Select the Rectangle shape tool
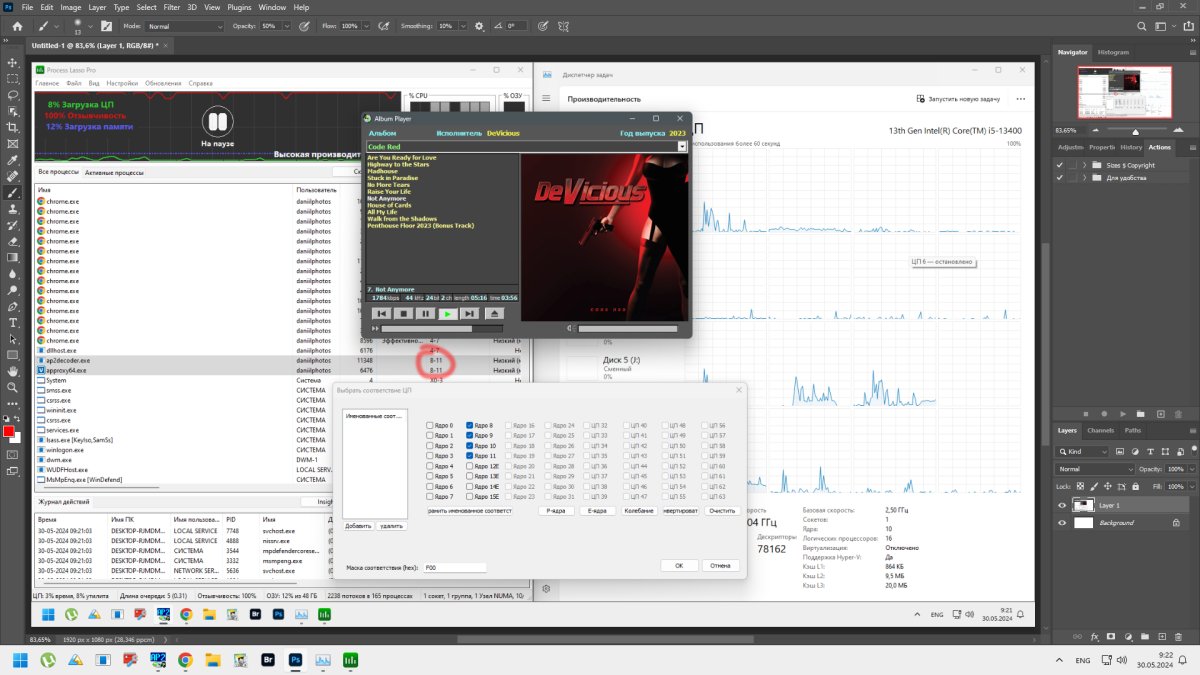 click(x=13, y=354)
